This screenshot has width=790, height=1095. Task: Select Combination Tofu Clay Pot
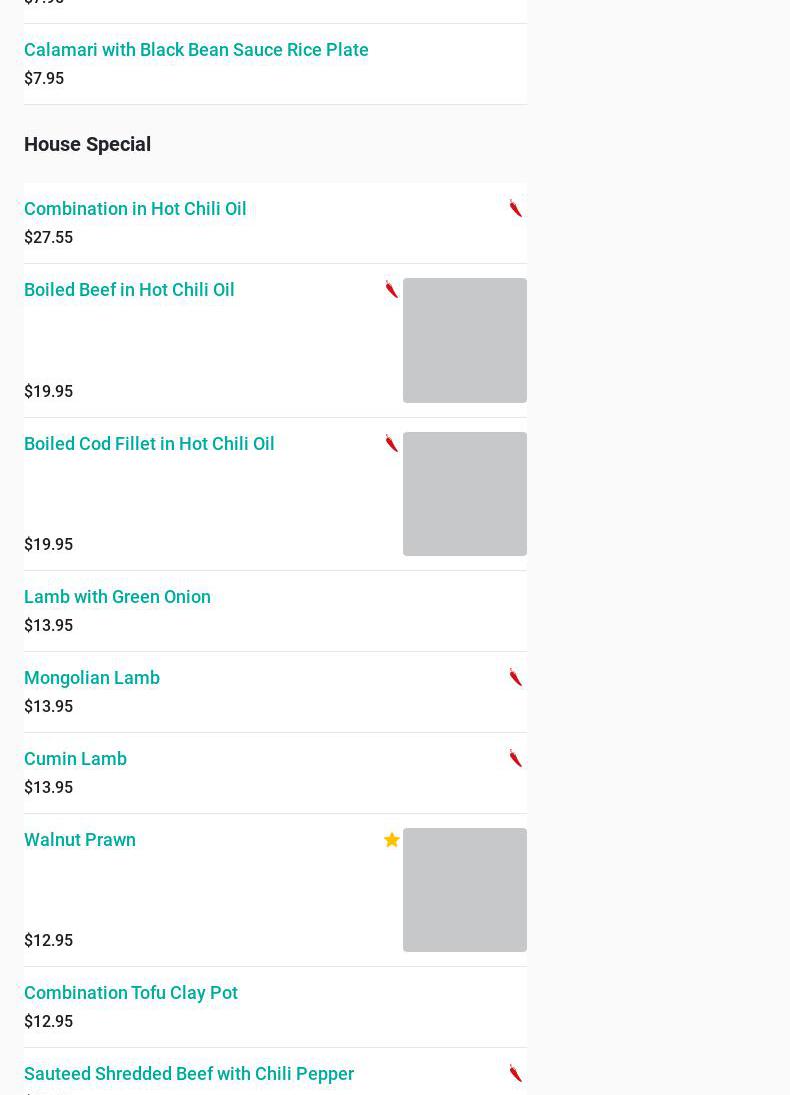131,993
